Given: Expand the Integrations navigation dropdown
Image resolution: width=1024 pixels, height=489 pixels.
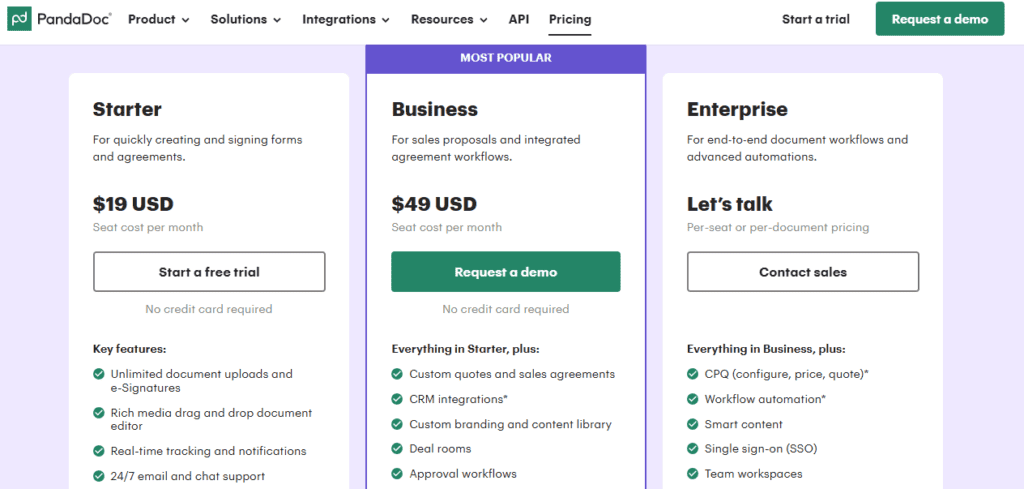Looking at the screenshot, I should click(x=346, y=19).
